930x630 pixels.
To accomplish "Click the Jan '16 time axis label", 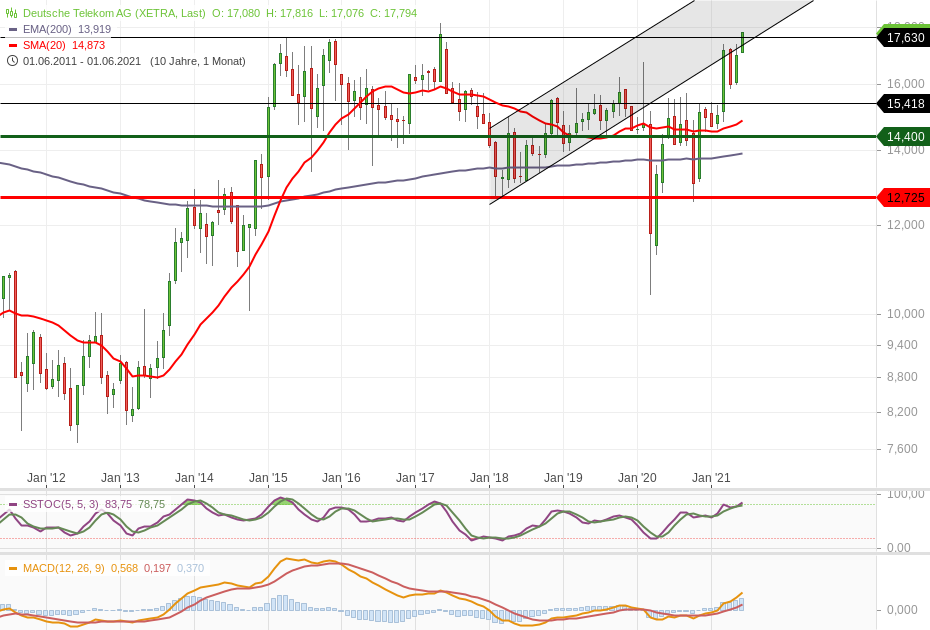I will tap(342, 478).
